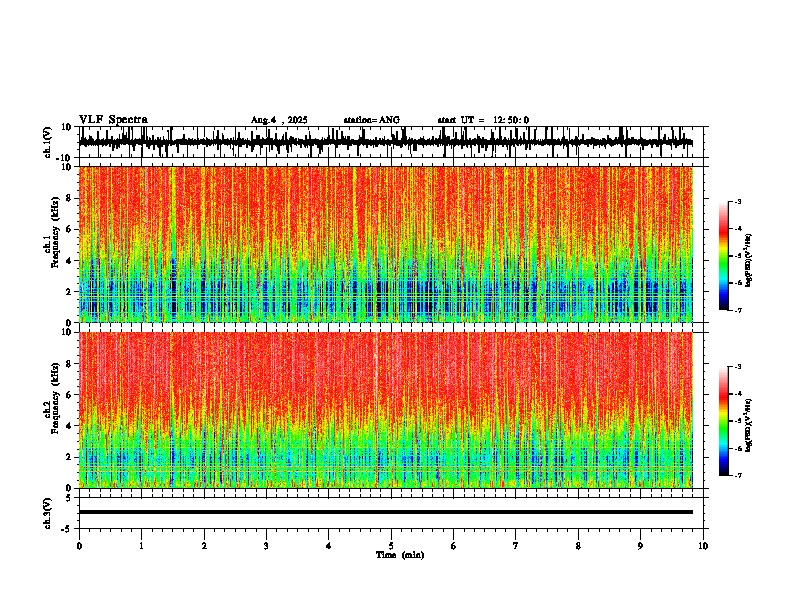Click time axis tick label "10"

(703, 546)
